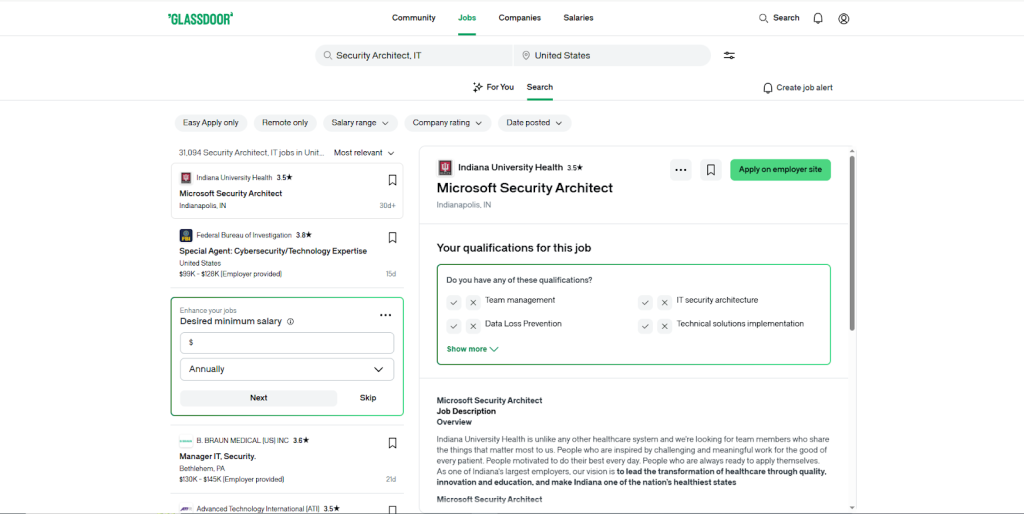Open three-dot menu on salary card

click(385, 315)
